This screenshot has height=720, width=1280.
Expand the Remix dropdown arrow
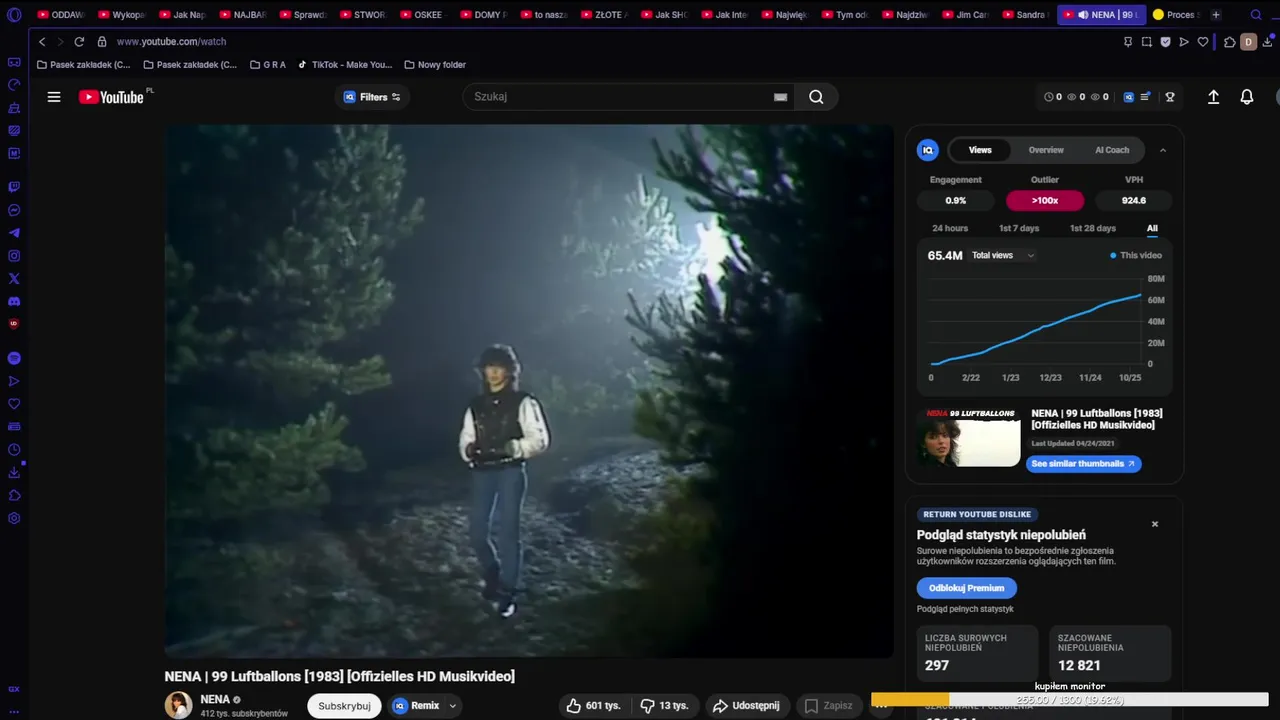tap(453, 706)
